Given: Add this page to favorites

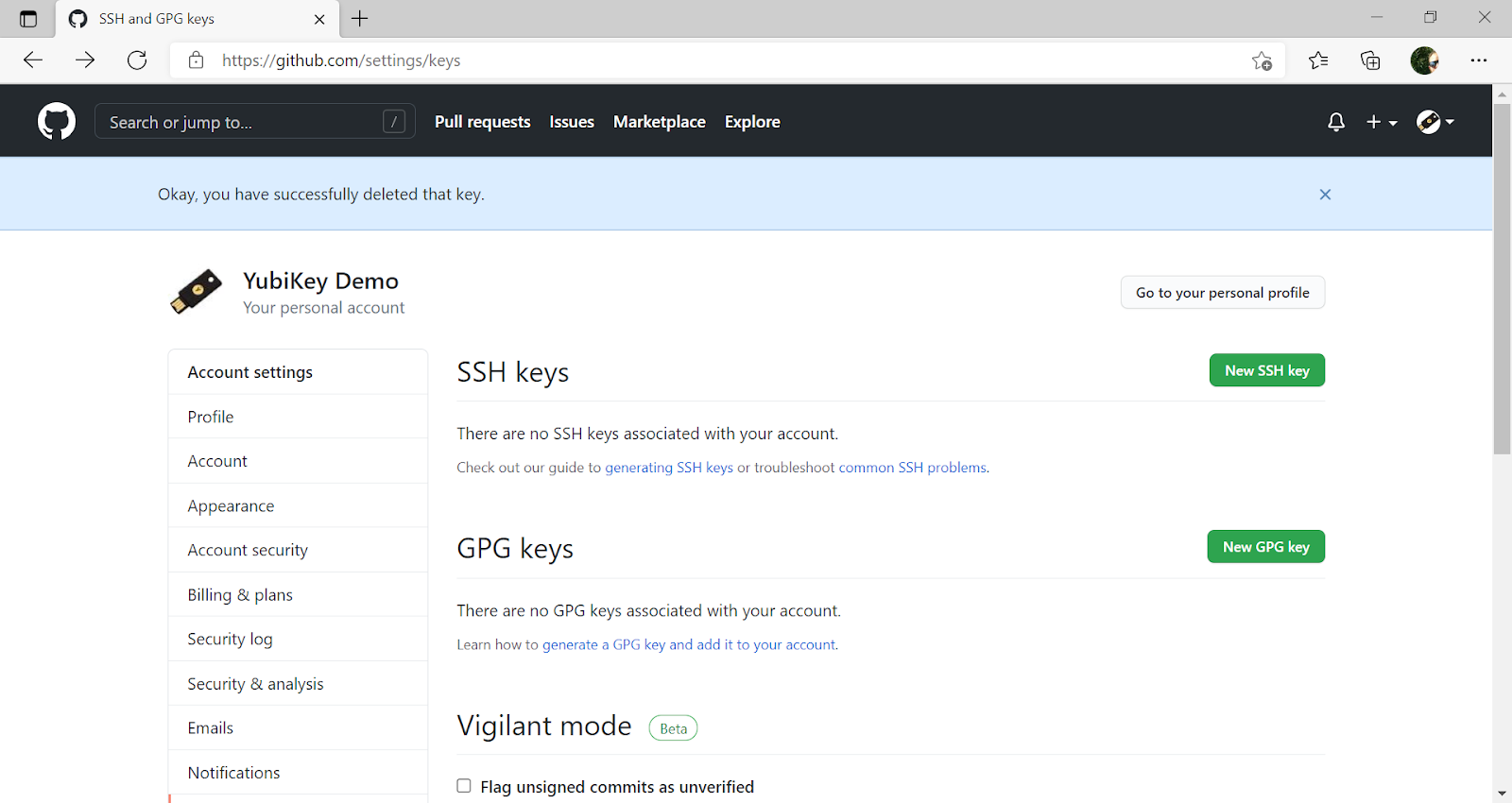Looking at the screenshot, I should pyautogui.click(x=1262, y=60).
